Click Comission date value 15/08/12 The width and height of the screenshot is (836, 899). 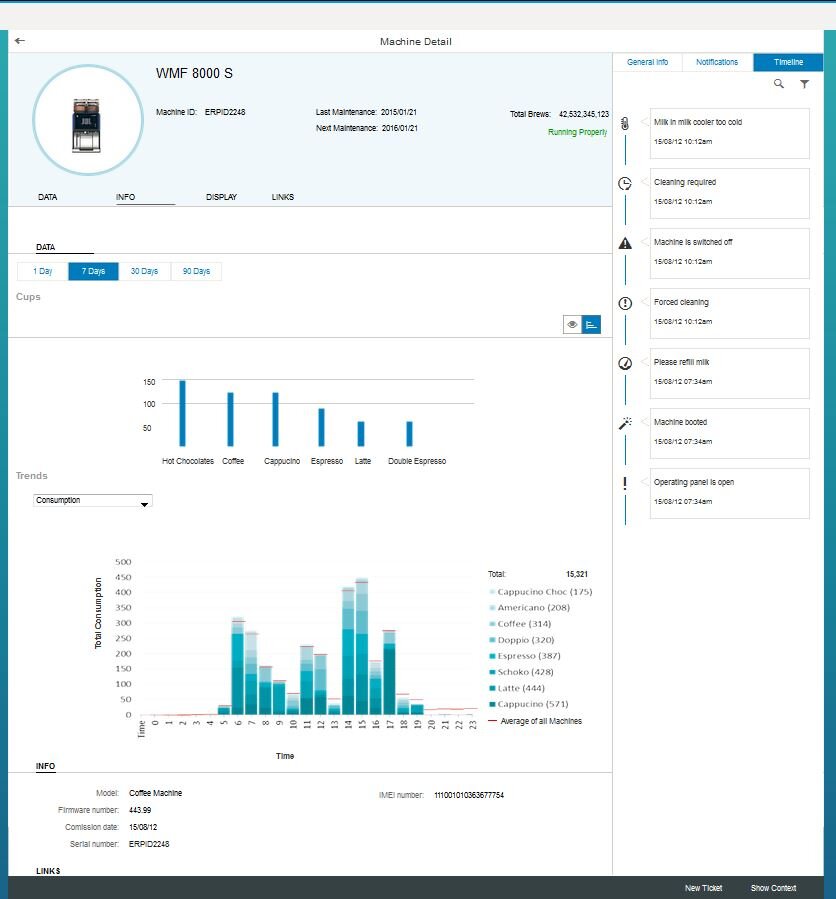pos(143,827)
